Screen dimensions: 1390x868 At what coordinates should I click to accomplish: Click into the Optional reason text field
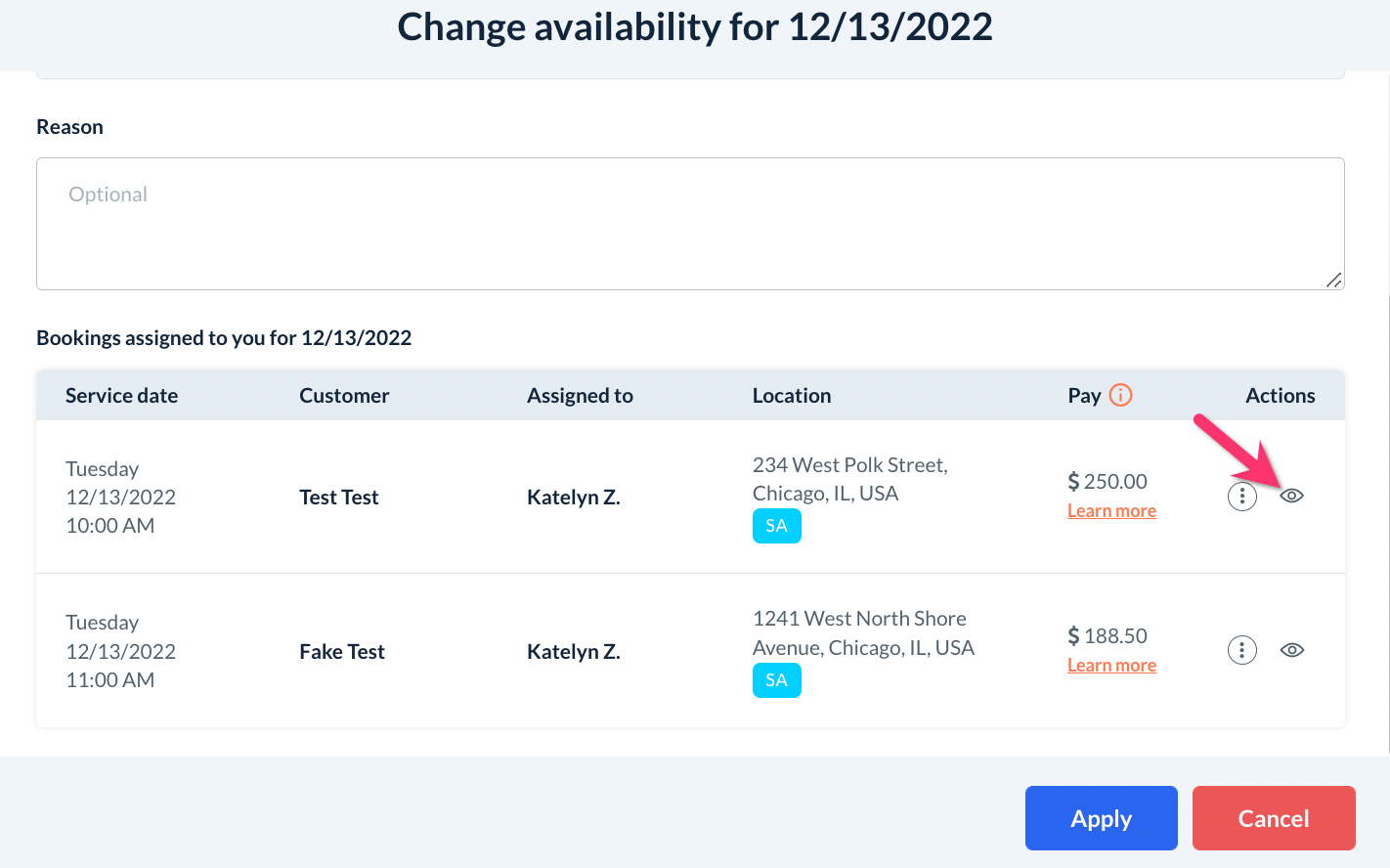coord(689,224)
